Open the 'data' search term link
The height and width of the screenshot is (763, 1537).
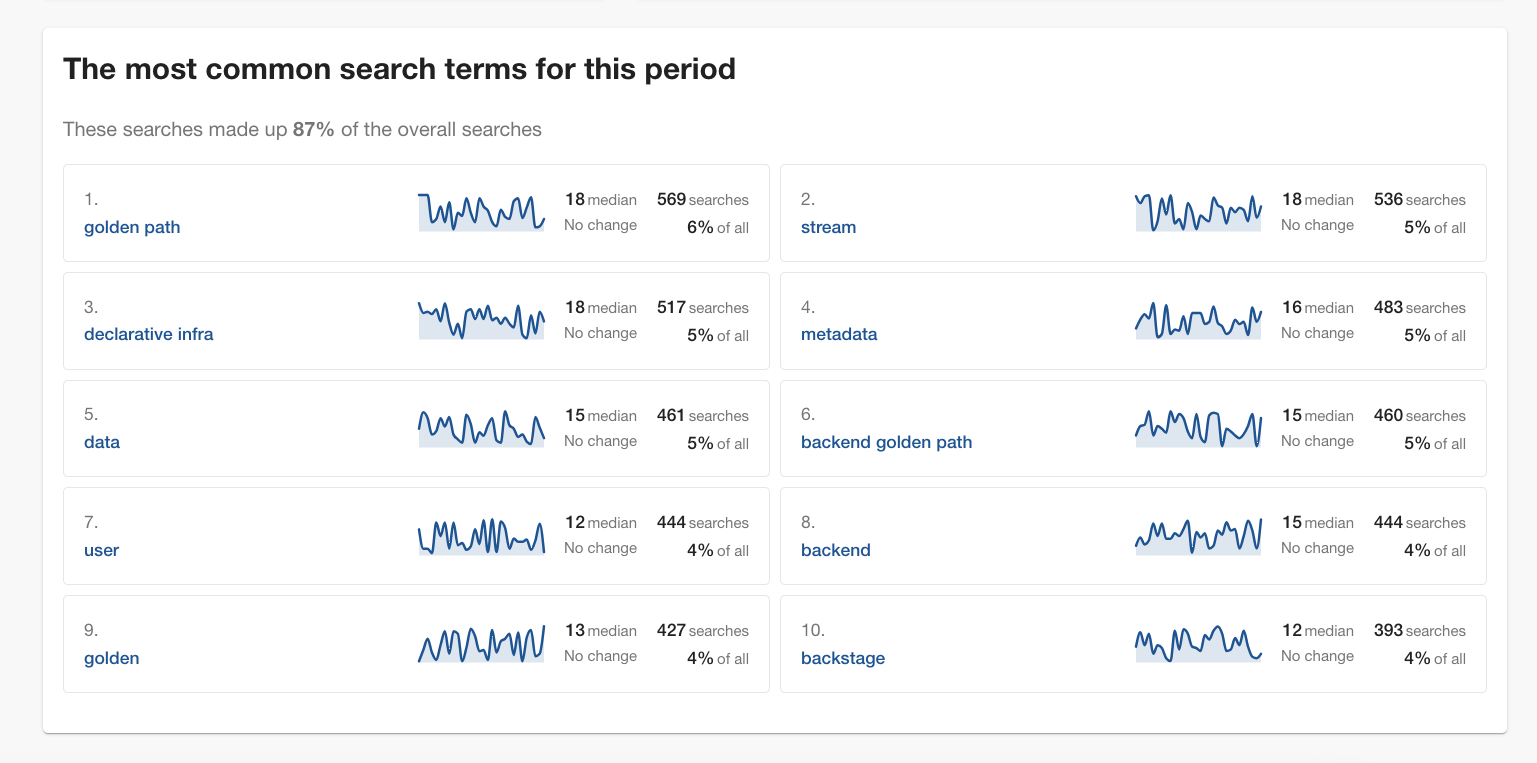(x=102, y=442)
